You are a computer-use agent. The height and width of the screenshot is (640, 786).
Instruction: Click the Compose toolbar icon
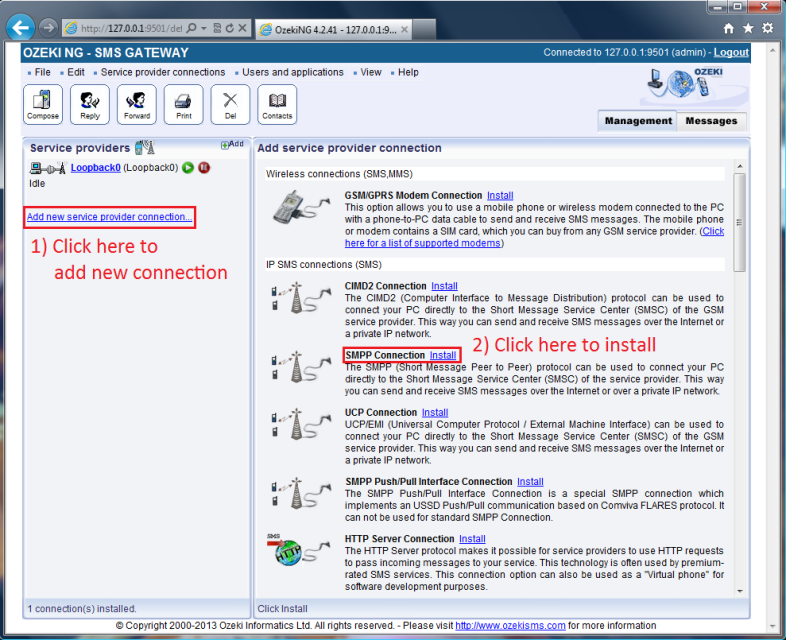[x=43, y=104]
